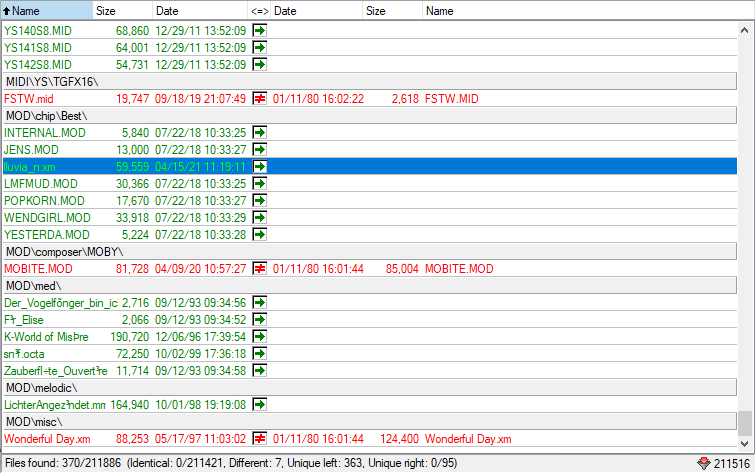Select file JENS.MOD
Viewport: 755px width, 473px height.
[31, 150]
